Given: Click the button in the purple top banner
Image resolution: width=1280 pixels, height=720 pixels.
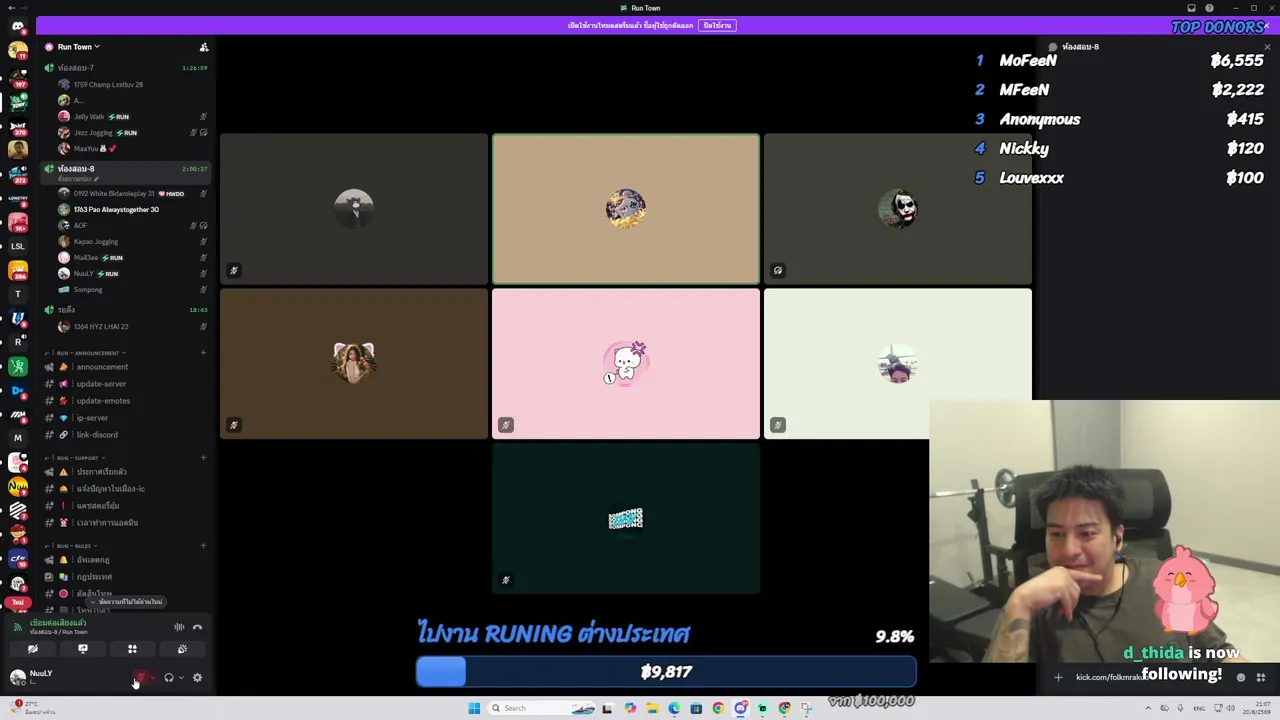Looking at the screenshot, I should pyautogui.click(x=717, y=25).
